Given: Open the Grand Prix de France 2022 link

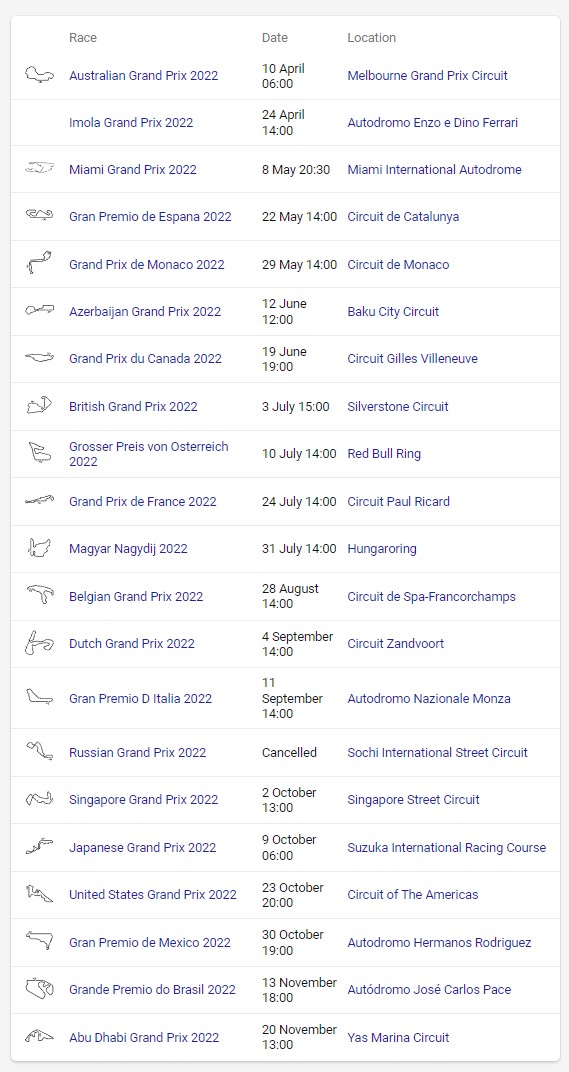Looking at the screenshot, I should click(143, 501).
